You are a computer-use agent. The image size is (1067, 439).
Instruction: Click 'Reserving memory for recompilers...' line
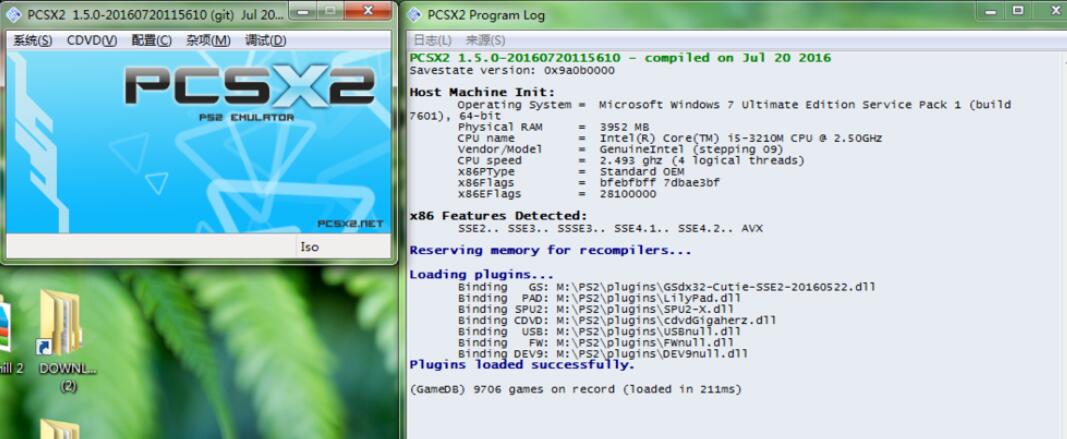[551, 250]
